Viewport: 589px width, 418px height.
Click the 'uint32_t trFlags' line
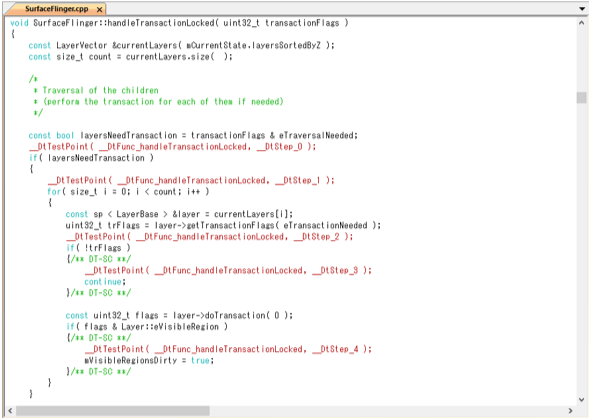(x=223, y=225)
